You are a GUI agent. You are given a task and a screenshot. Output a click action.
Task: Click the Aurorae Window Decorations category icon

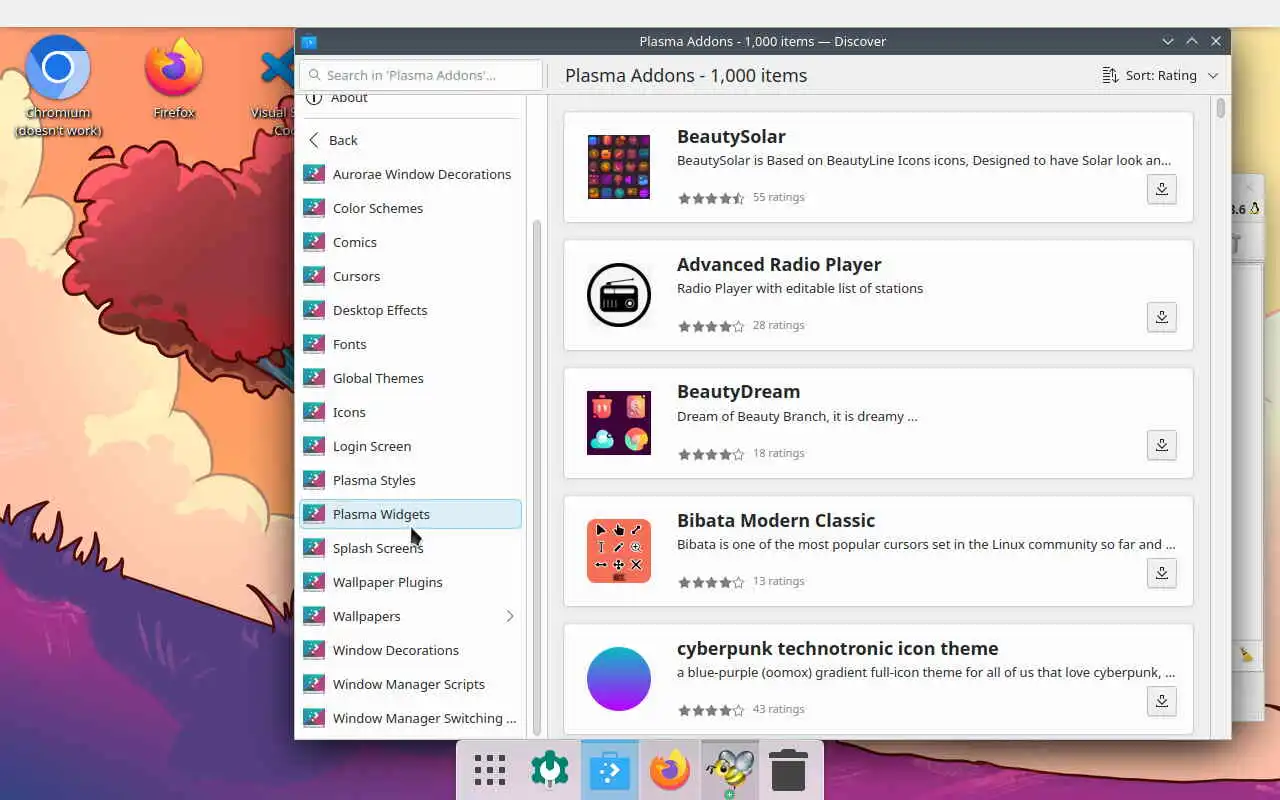[314, 174]
